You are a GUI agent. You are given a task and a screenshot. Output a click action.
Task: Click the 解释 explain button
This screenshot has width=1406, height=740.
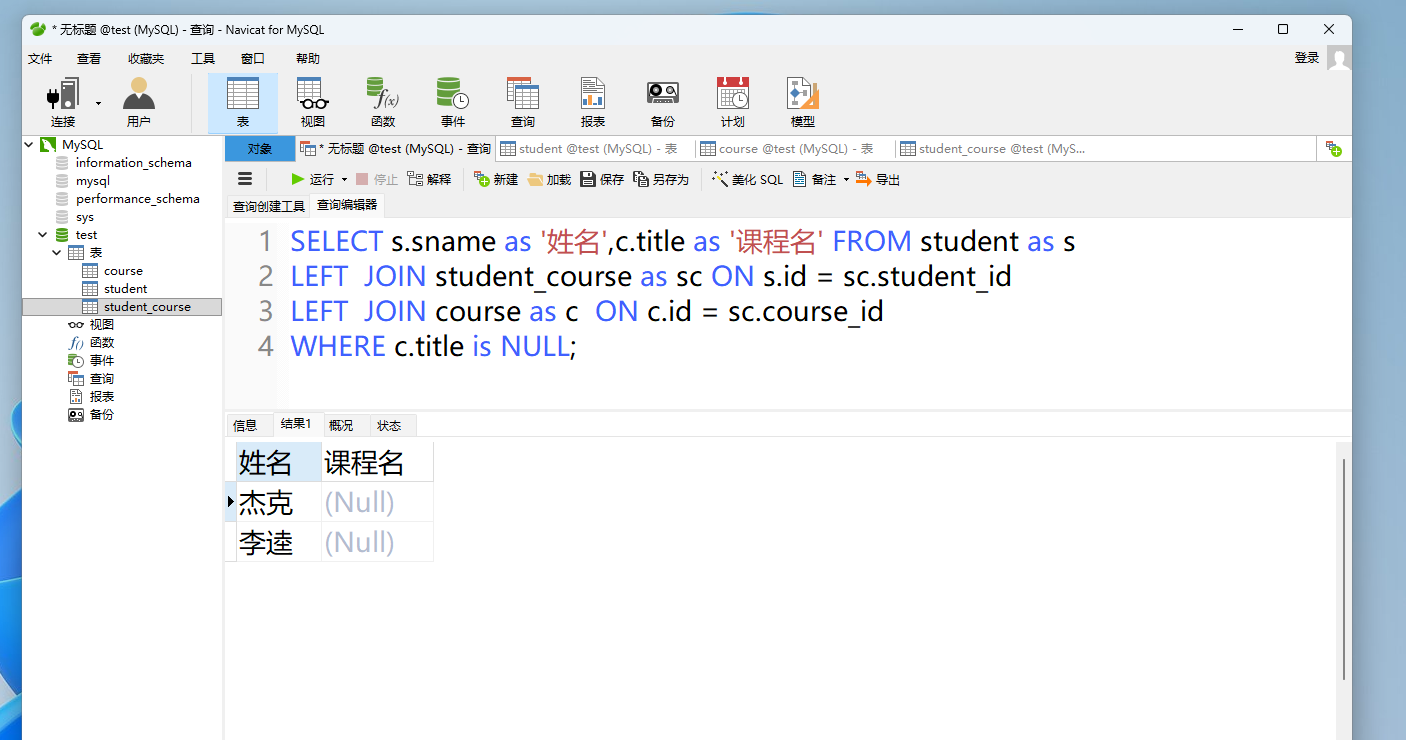pos(429,180)
